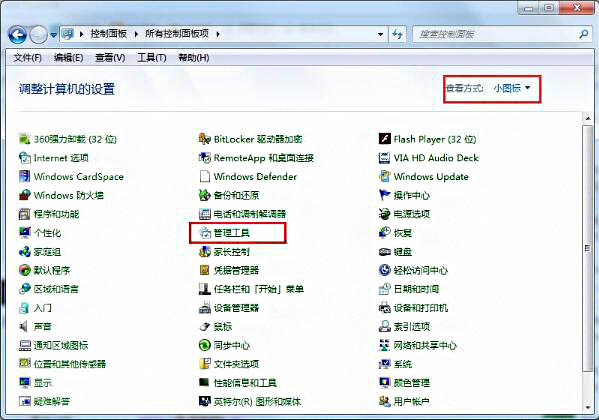The image size is (599, 420).
Task: Click the 程序和功能 icon
Action: coord(24,214)
